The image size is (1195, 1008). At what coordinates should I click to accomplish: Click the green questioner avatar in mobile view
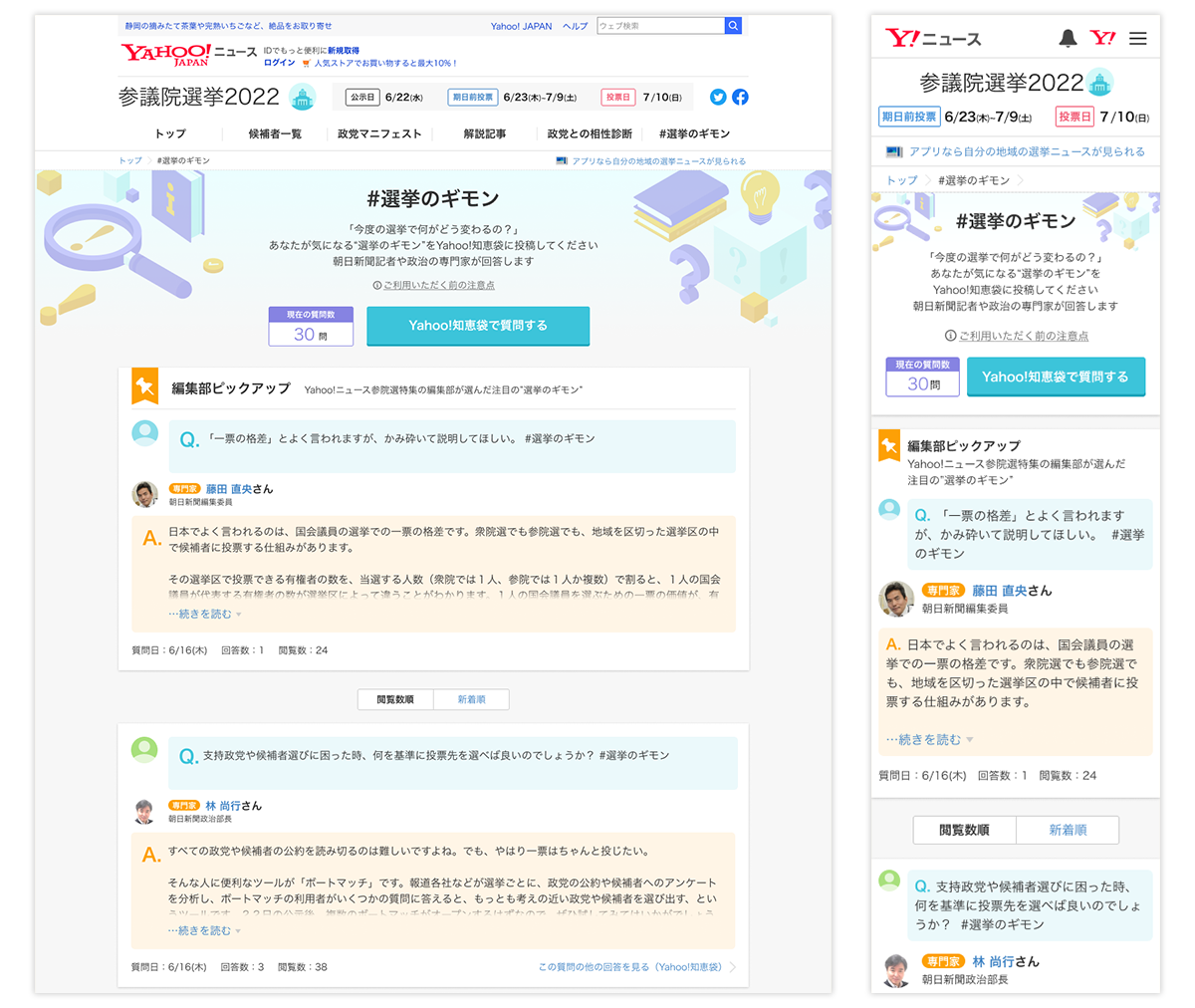point(889,881)
